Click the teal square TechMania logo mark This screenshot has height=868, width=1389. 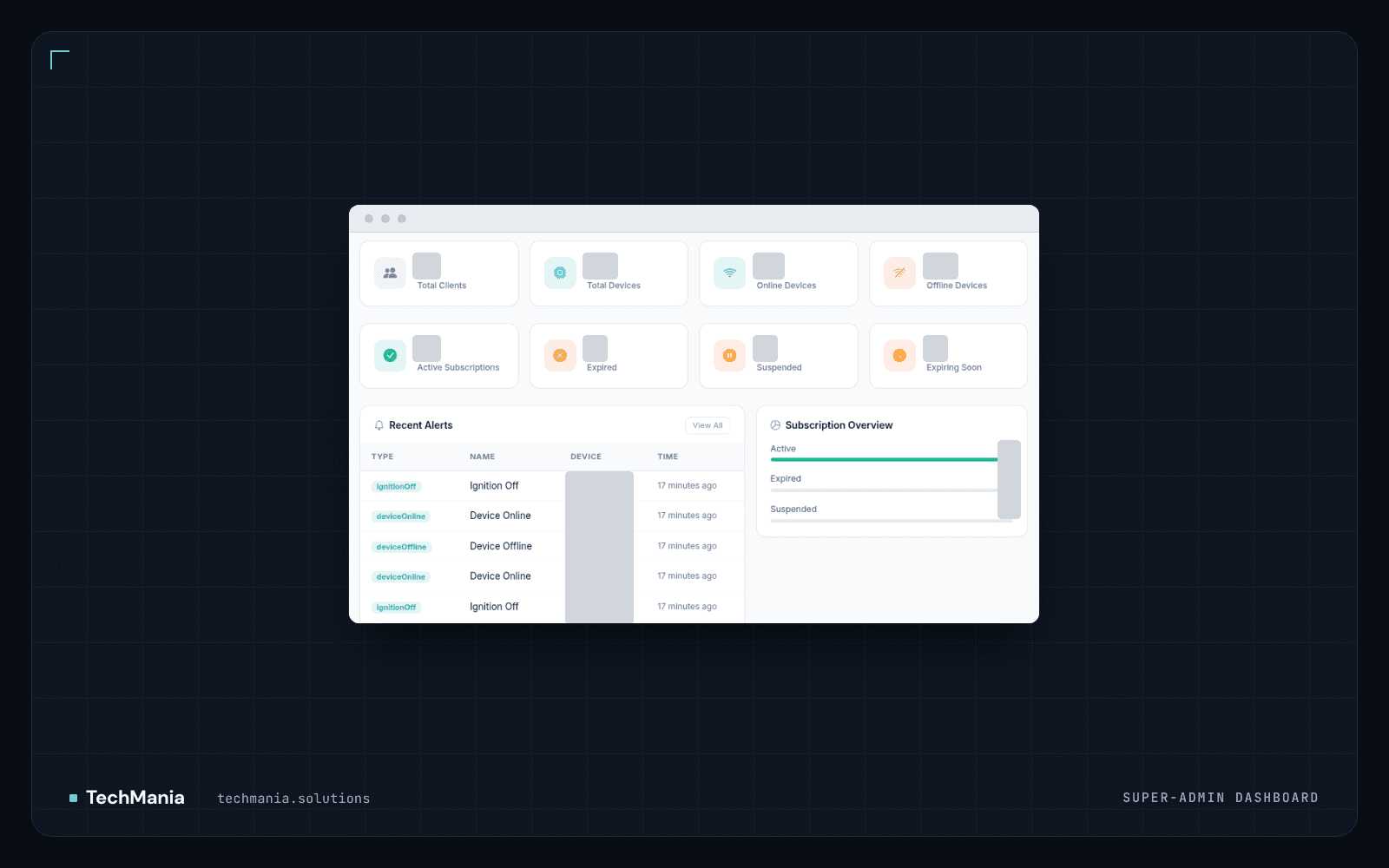tap(73, 798)
